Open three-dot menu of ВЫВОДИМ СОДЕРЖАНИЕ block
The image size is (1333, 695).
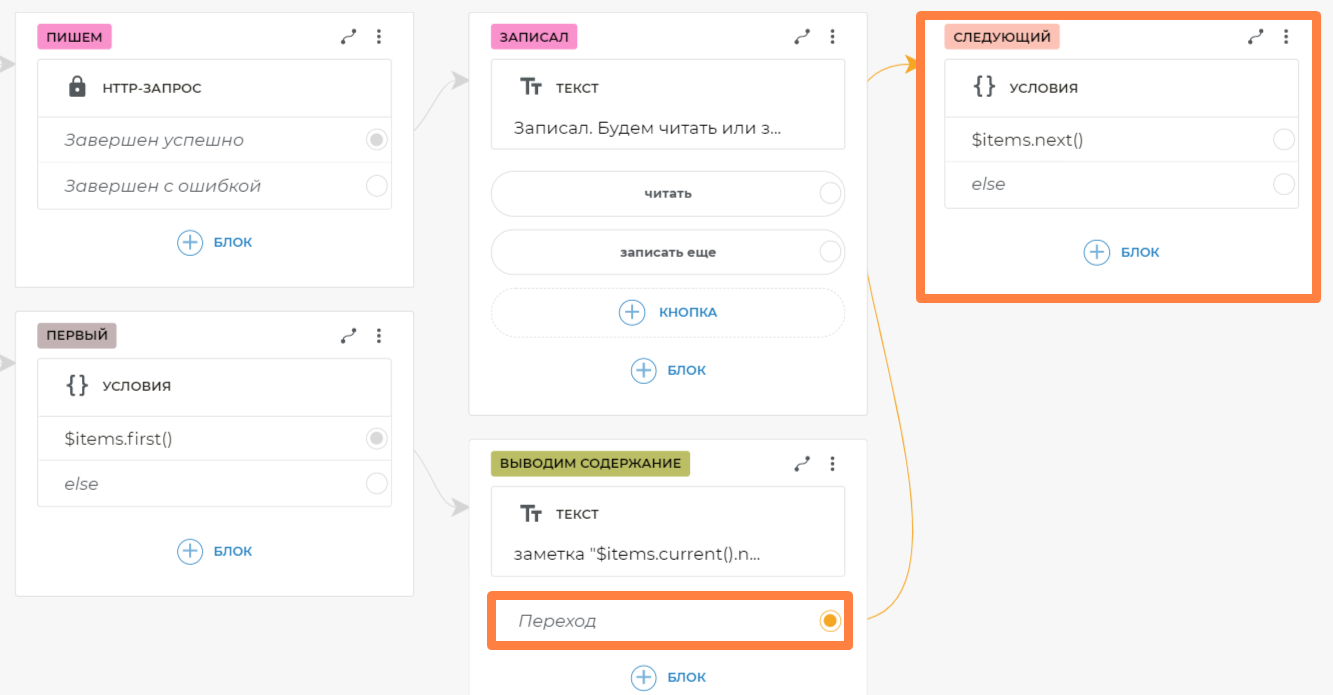832,464
